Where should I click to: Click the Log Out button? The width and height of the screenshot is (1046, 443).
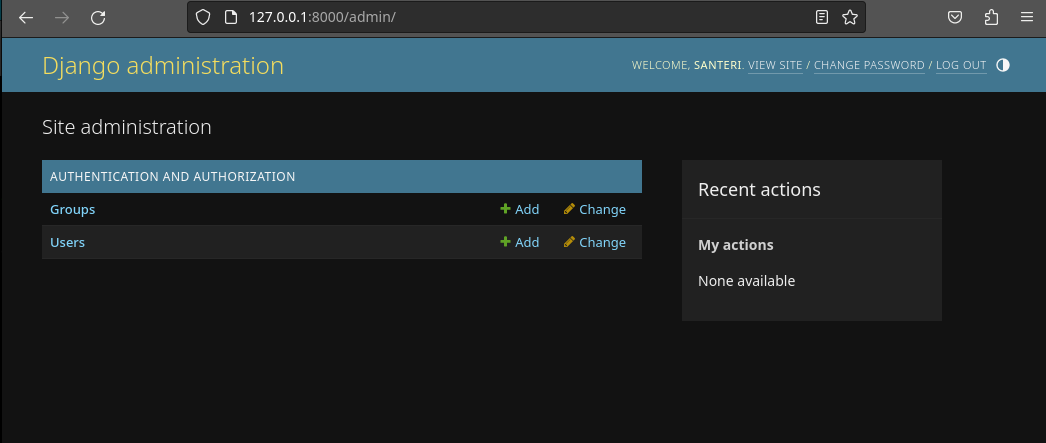(x=961, y=65)
